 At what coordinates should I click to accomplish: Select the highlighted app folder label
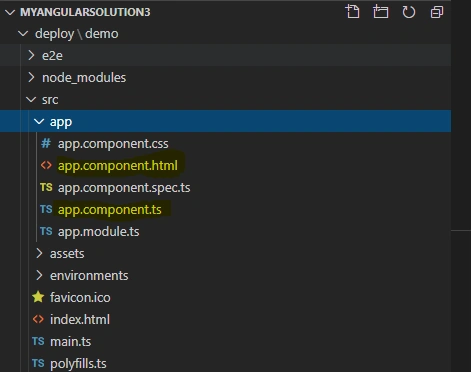61,122
